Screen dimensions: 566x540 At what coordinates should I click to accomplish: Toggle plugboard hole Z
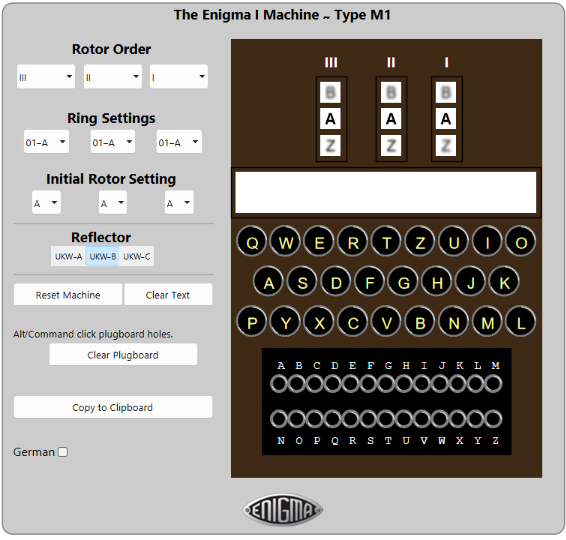[493, 419]
